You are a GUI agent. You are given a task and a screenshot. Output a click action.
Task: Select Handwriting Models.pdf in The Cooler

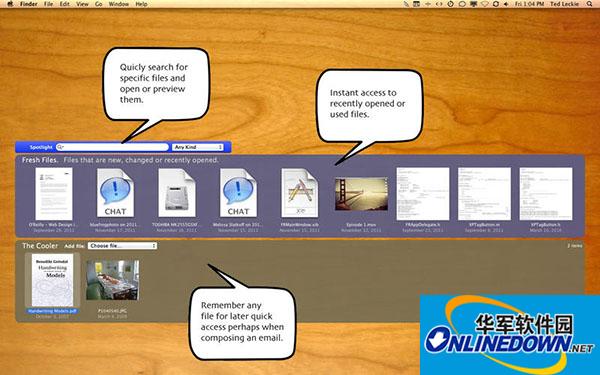point(52,280)
